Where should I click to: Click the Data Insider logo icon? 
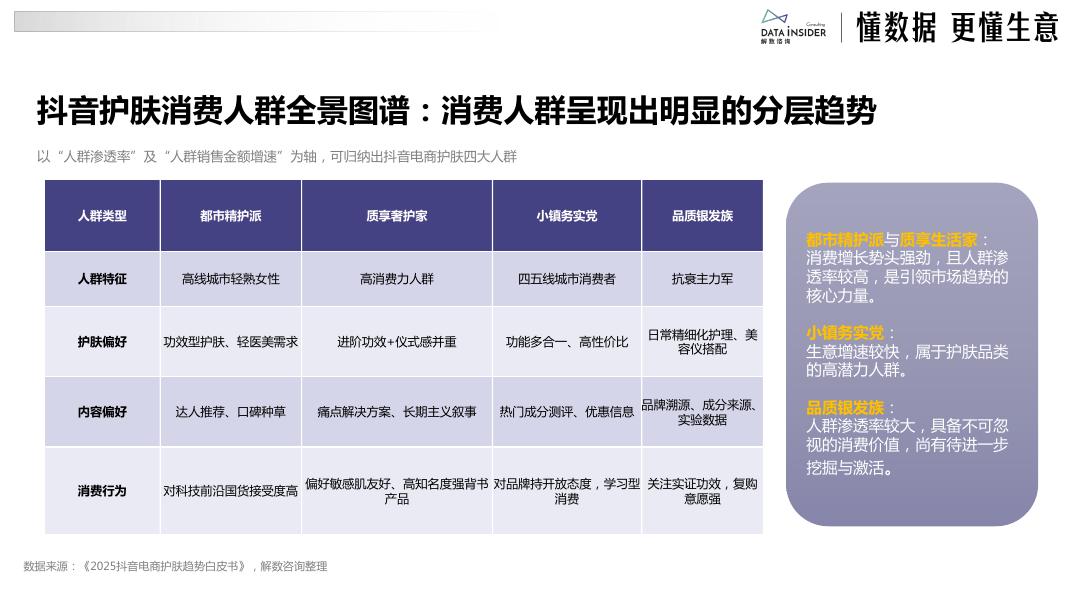(x=793, y=27)
